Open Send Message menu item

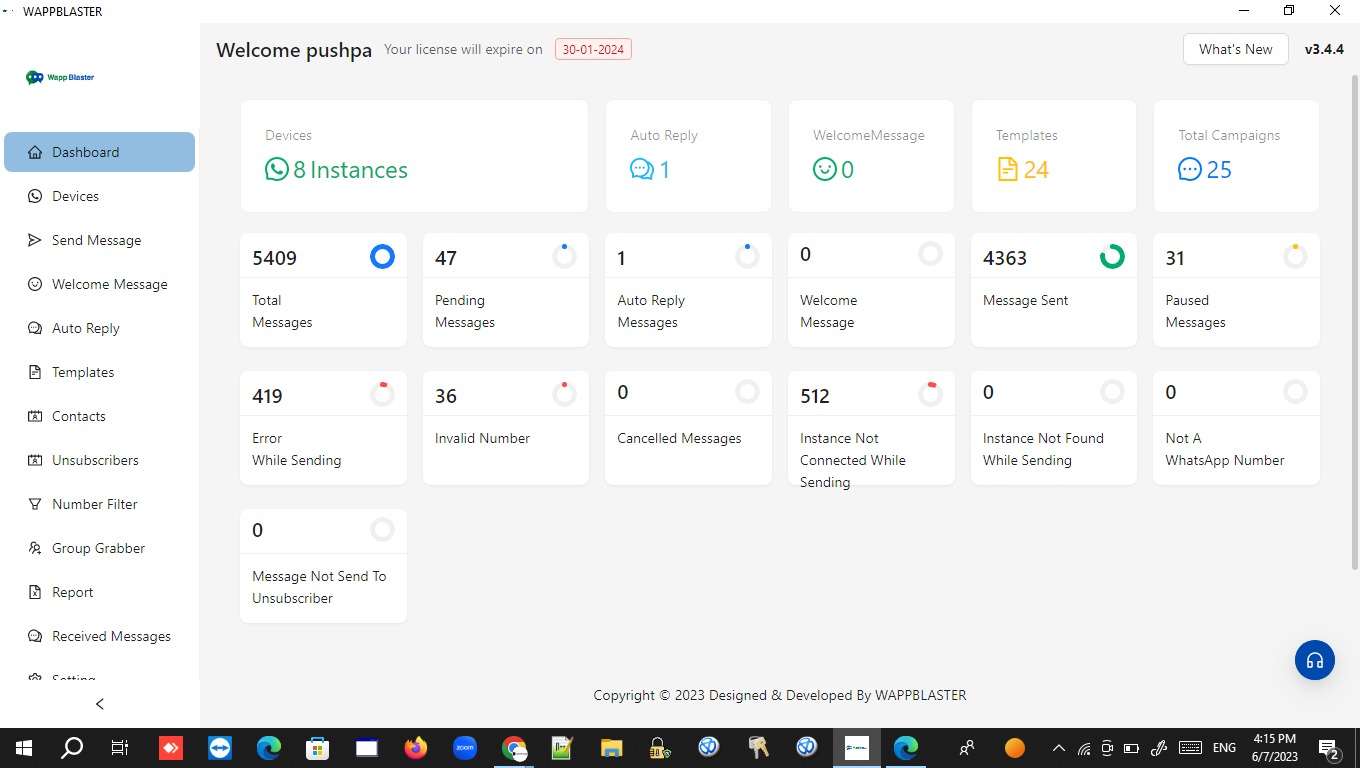tap(99, 240)
